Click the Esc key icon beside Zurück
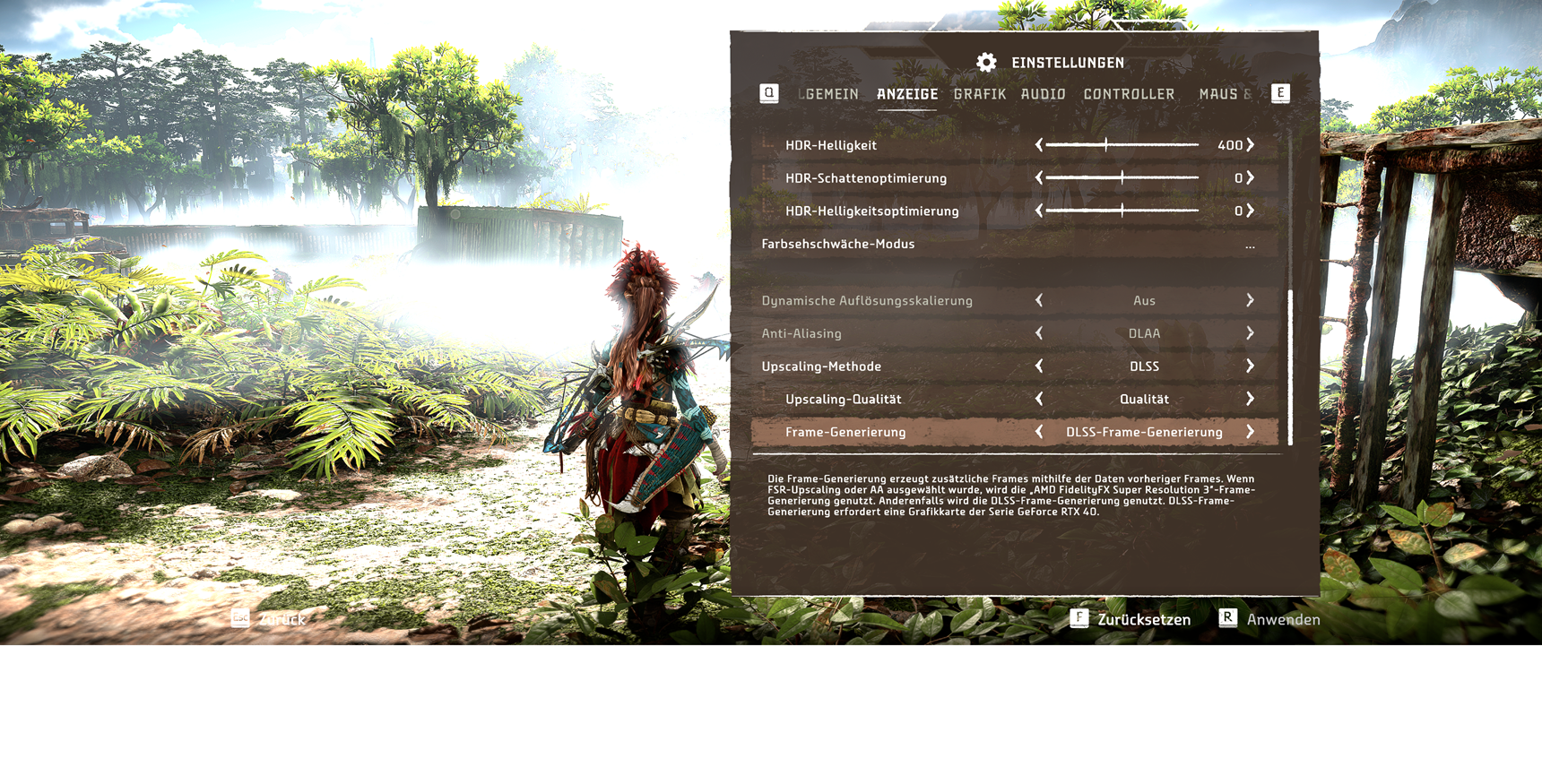 click(240, 618)
